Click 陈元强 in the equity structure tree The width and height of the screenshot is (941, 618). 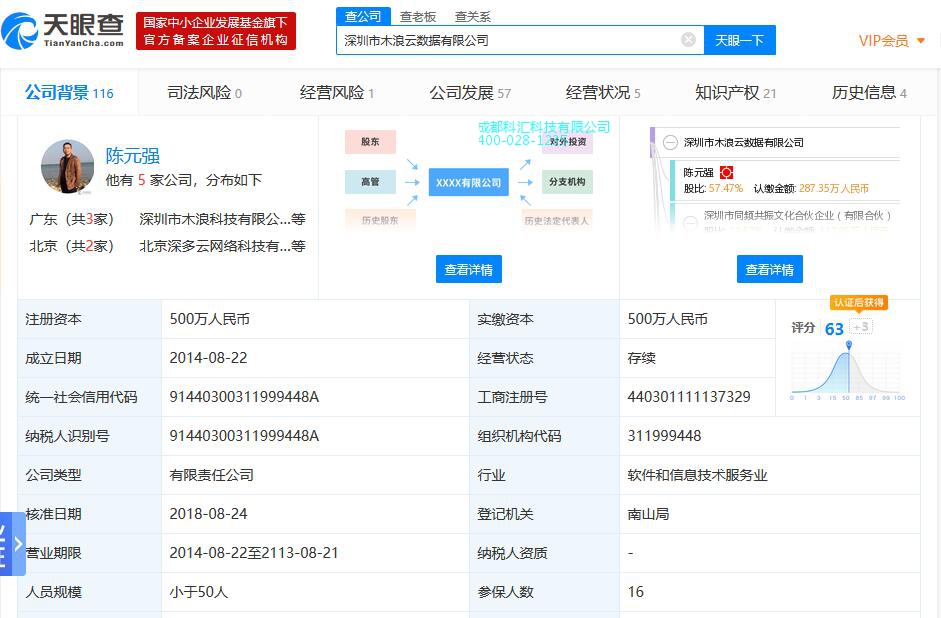click(x=699, y=173)
